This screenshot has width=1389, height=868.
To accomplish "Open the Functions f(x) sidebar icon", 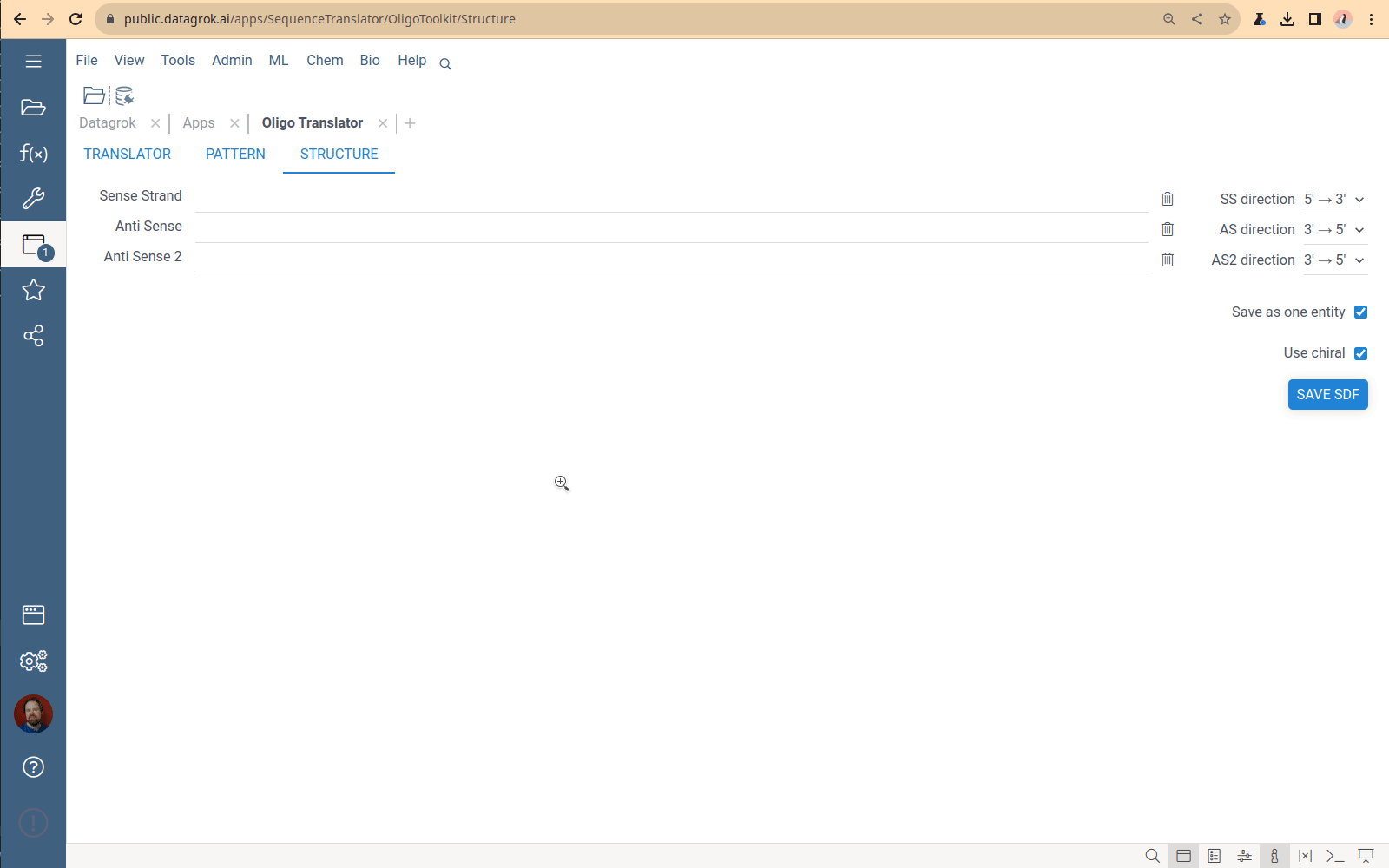I will click(33, 154).
